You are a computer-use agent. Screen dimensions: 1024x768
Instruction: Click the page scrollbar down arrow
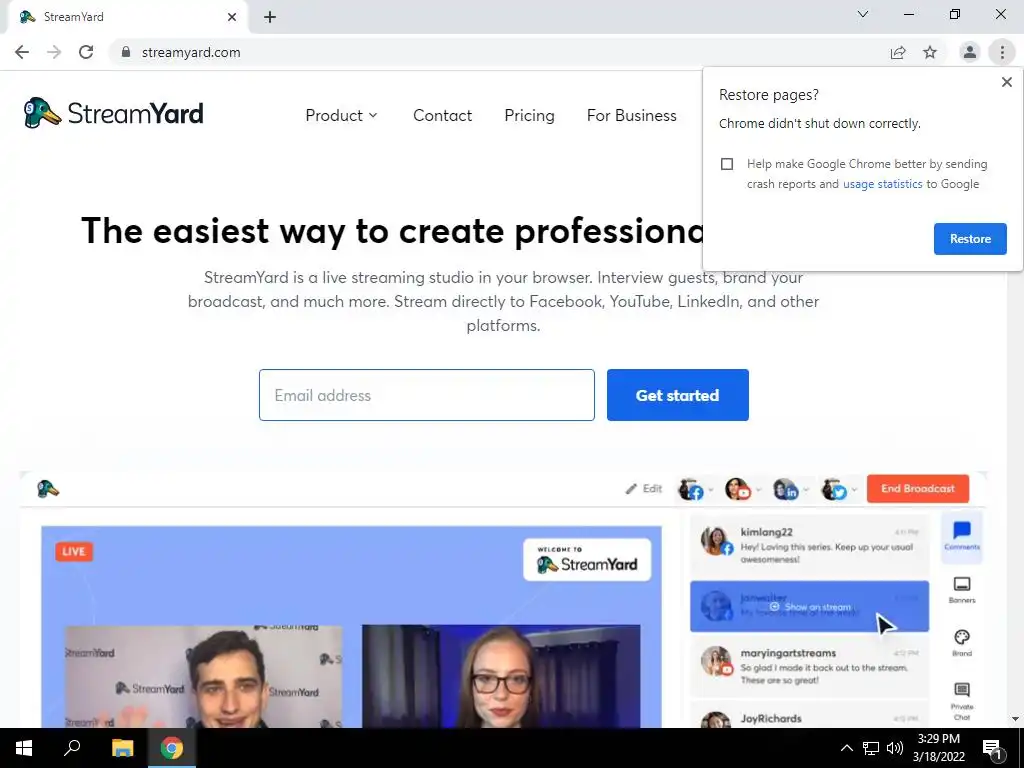[1015, 719]
